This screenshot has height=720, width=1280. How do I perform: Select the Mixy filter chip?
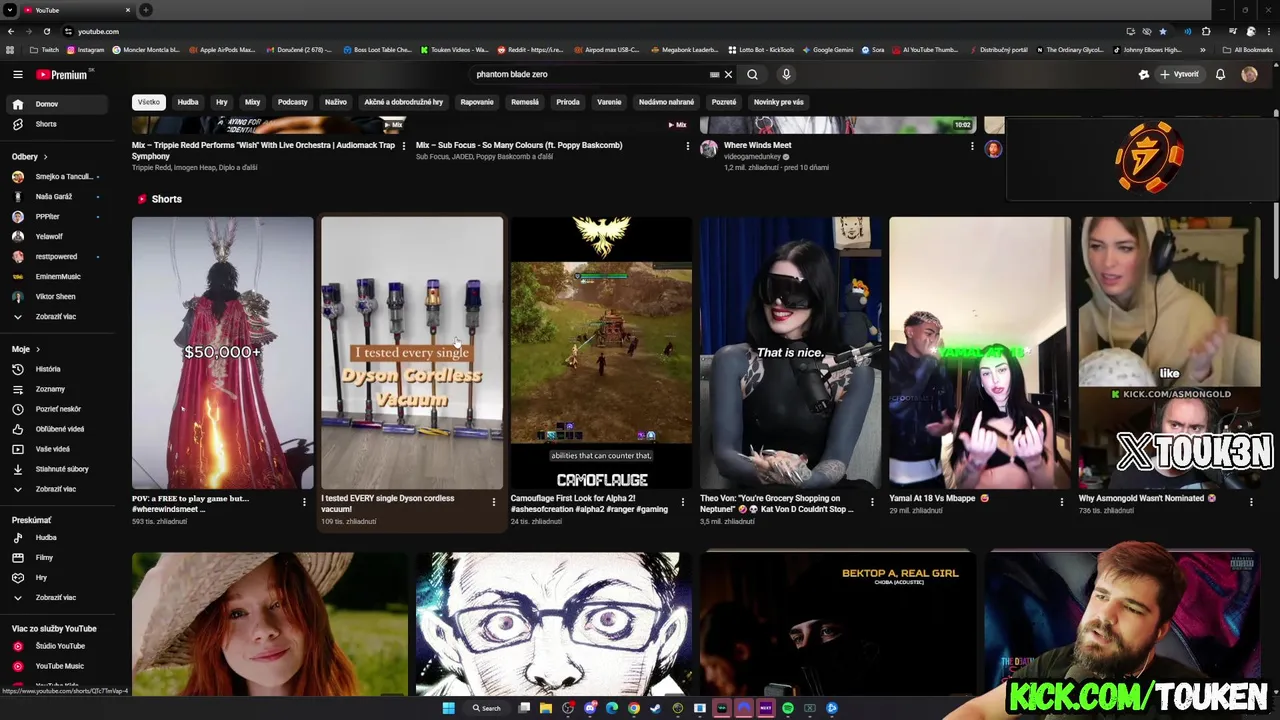(x=252, y=102)
